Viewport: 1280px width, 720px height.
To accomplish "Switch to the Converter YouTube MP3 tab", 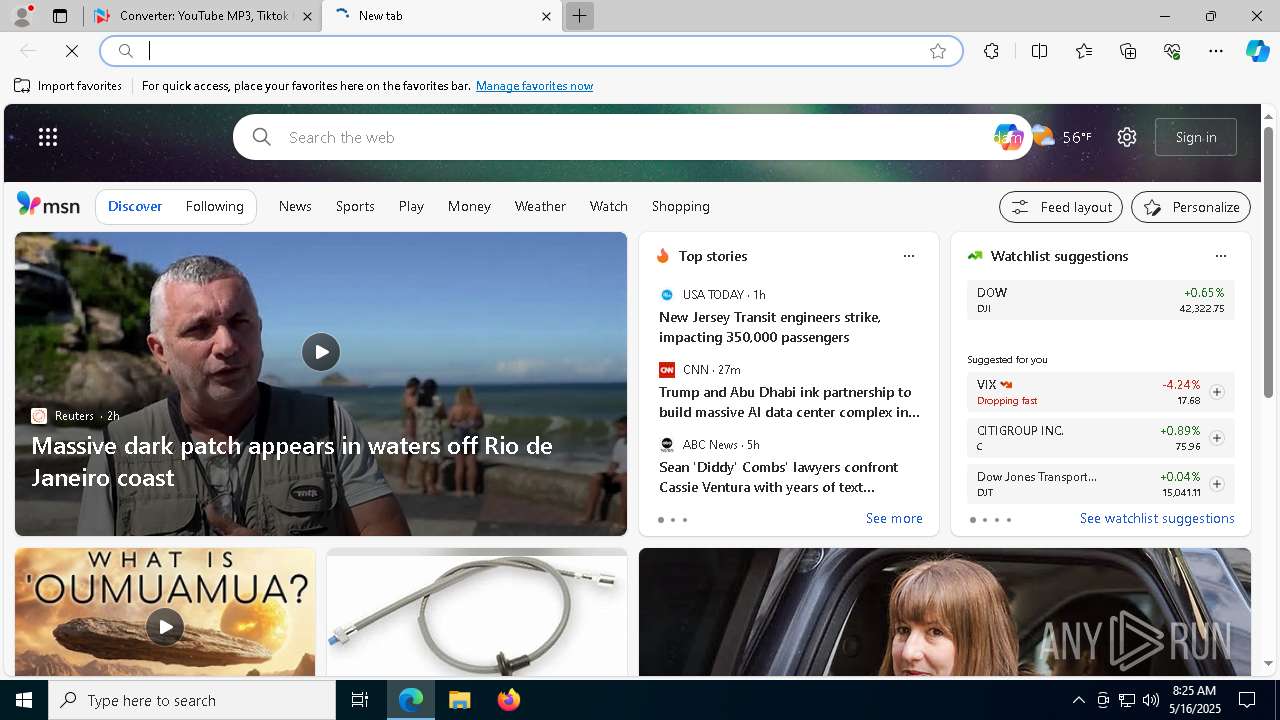I will 203,16.
